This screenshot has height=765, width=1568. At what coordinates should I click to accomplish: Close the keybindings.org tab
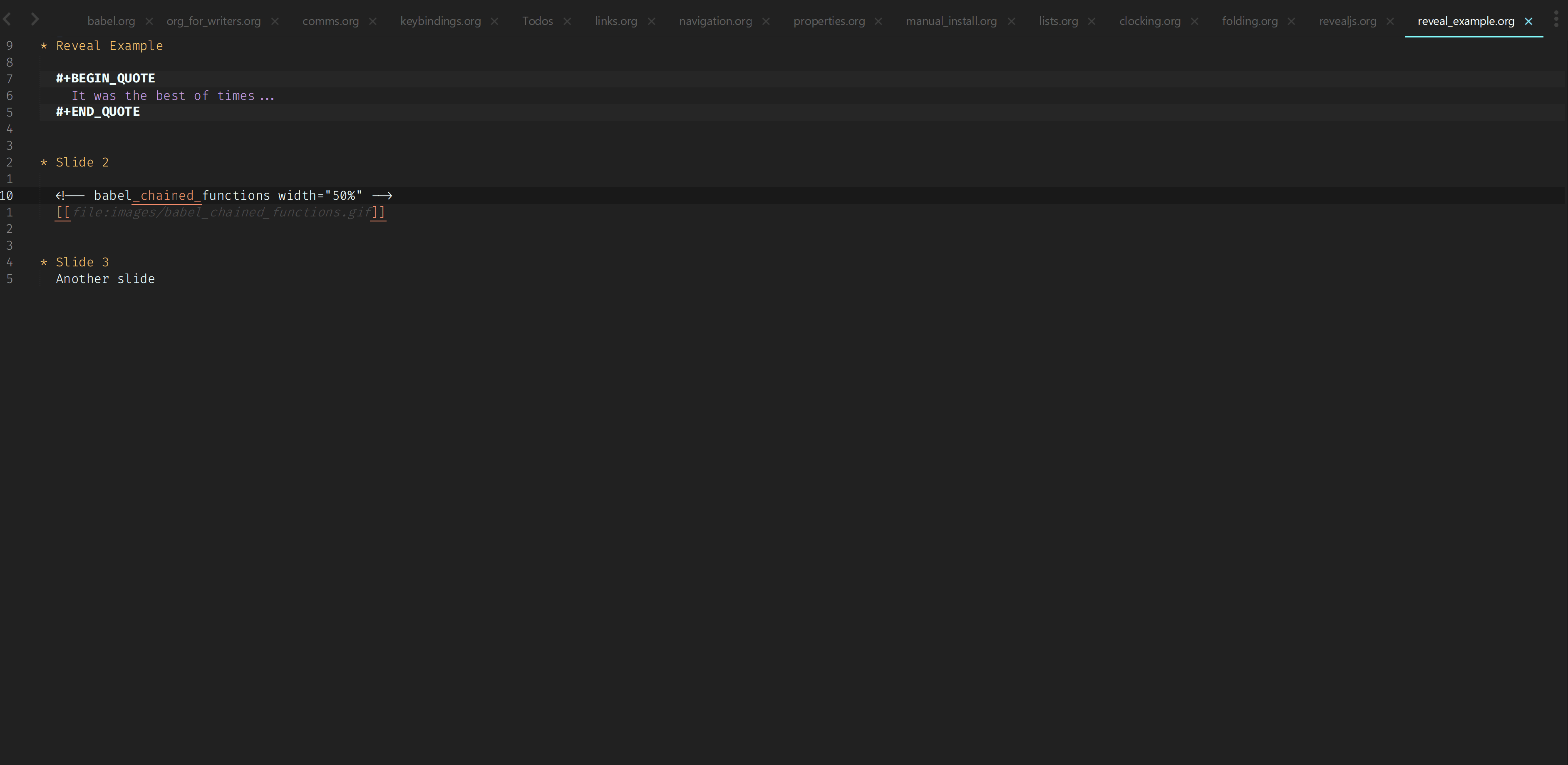[494, 21]
